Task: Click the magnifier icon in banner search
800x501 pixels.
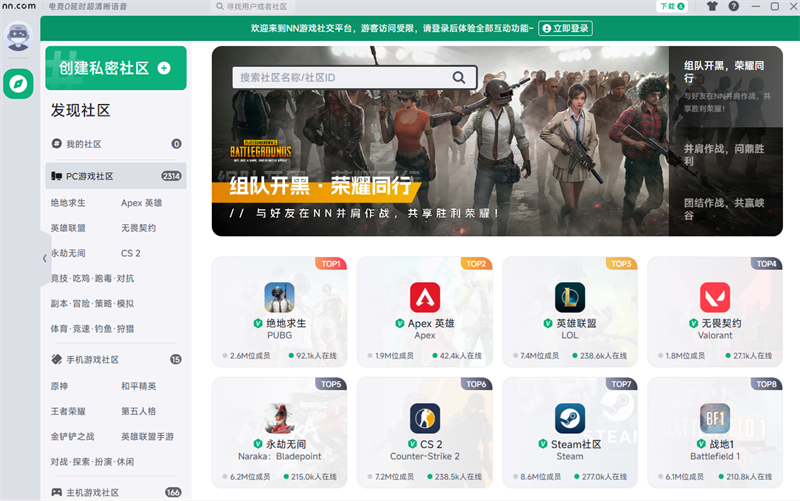Action: (459, 78)
